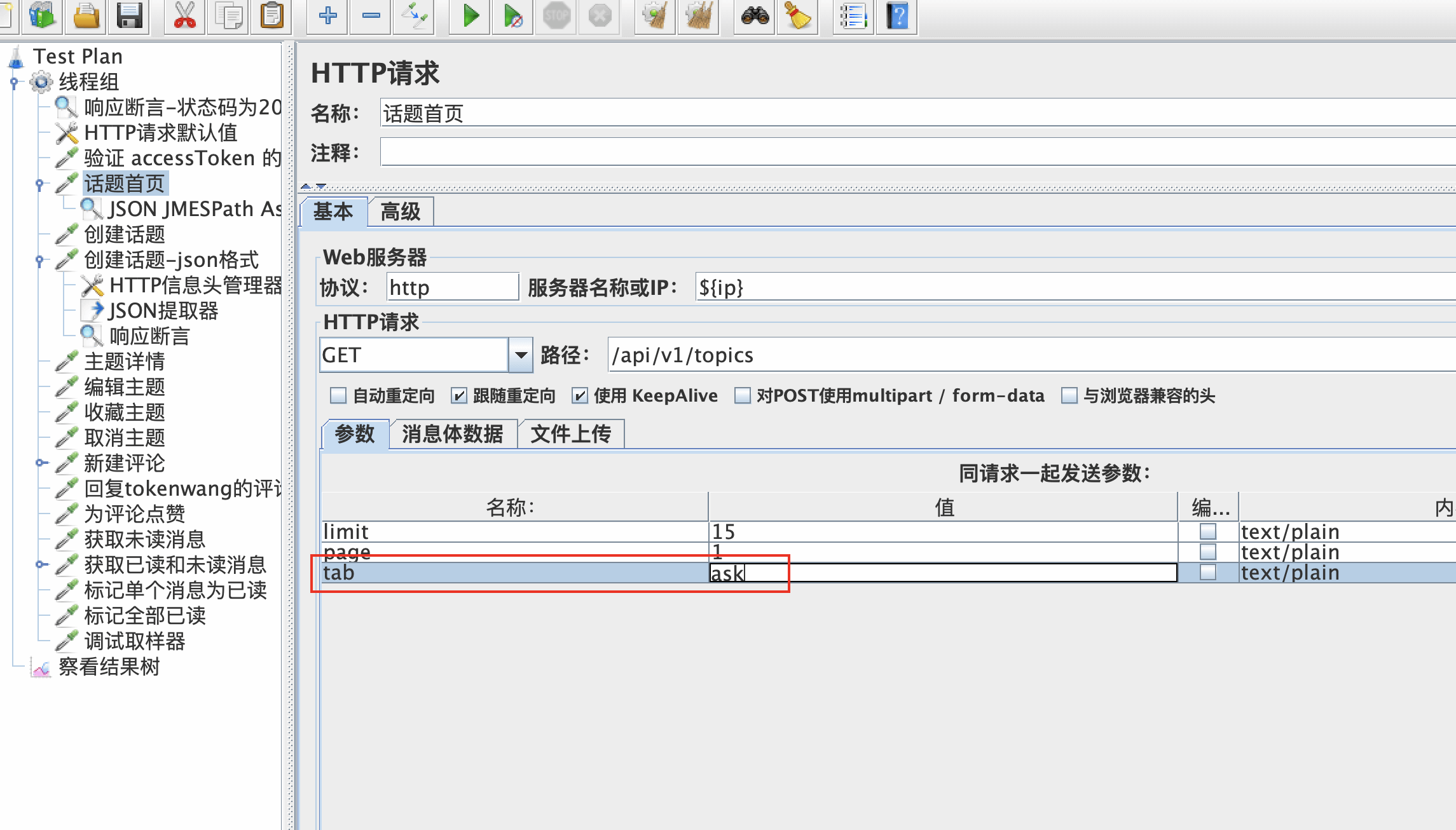Viewport: 1456px width, 830px height.
Task: Click the Cut scissors icon
Action: coord(184,16)
